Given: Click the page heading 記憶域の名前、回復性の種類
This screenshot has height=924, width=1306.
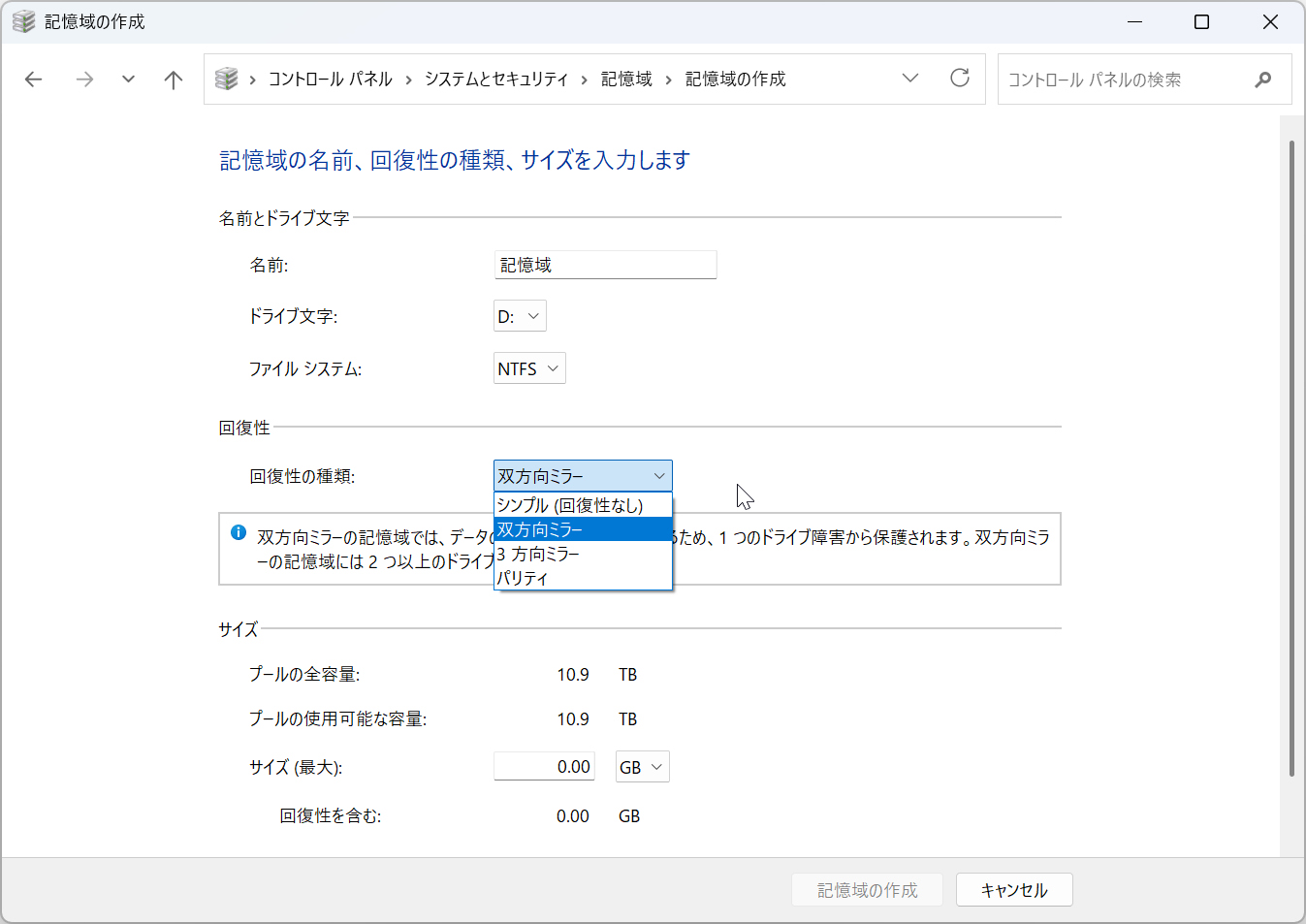Looking at the screenshot, I should pyautogui.click(x=455, y=160).
